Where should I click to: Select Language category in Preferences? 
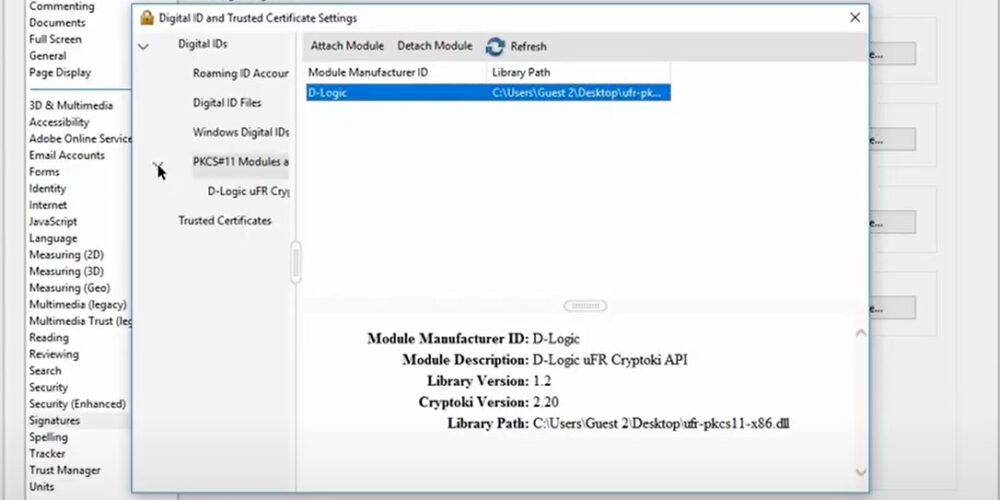(53, 239)
